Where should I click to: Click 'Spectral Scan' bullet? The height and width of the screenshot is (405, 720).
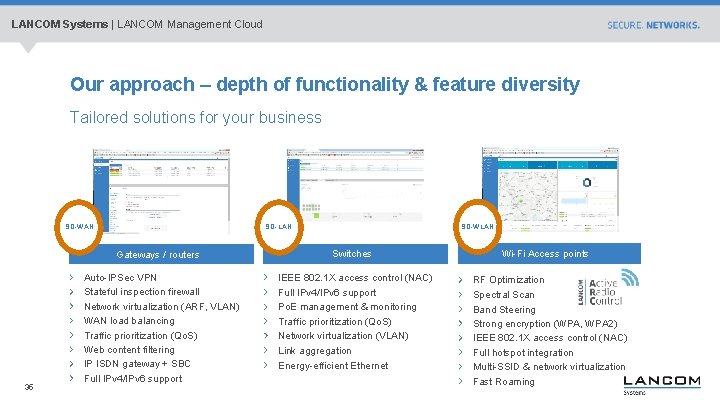504,295
